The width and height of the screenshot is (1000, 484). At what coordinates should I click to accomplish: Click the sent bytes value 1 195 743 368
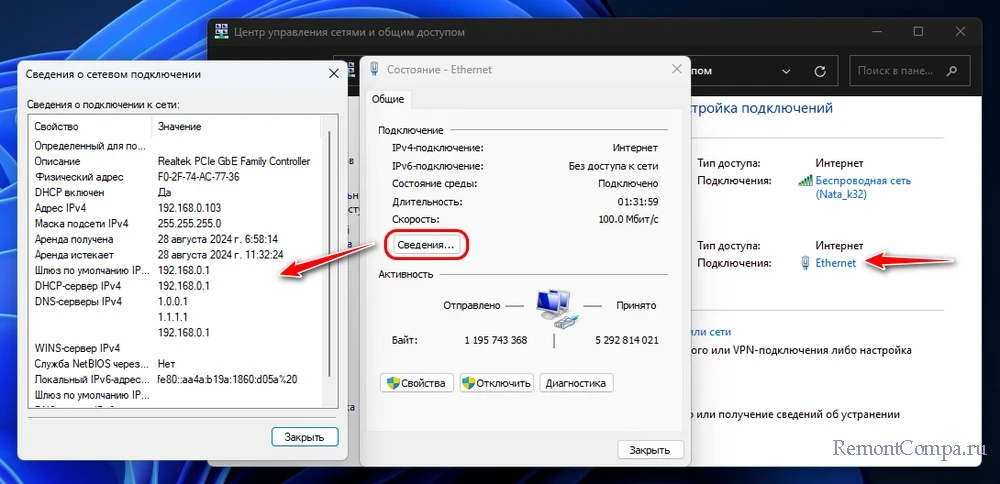[x=496, y=340]
